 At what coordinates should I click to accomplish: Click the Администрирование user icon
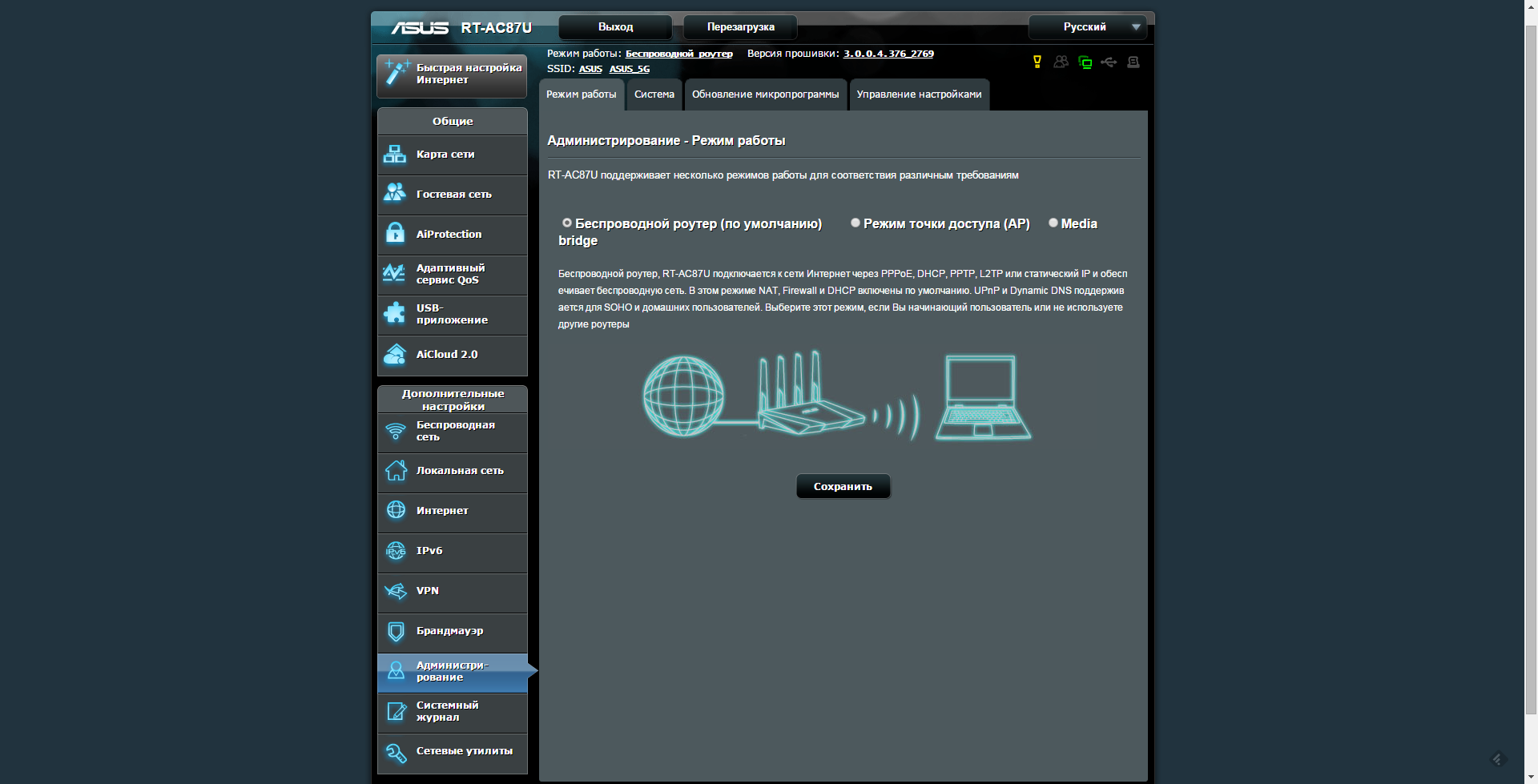[396, 671]
